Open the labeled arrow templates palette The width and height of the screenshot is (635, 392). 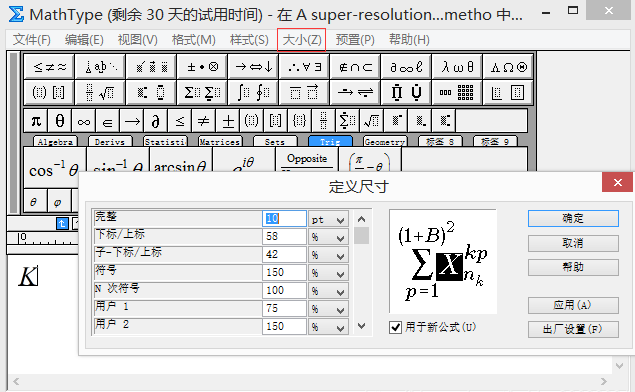[355, 92]
